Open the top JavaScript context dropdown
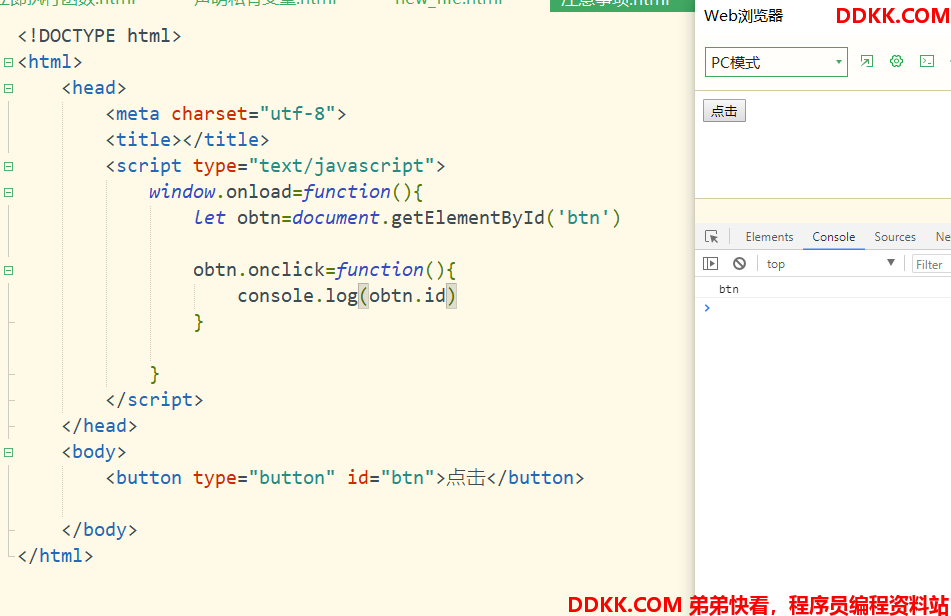951x616 pixels. coord(830,264)
